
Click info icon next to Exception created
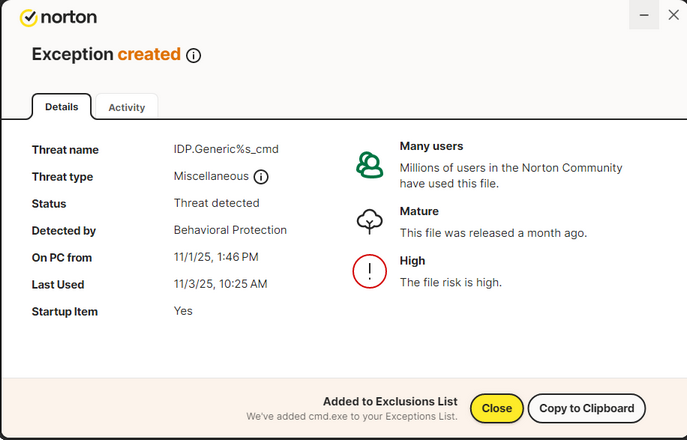point(194,55)
